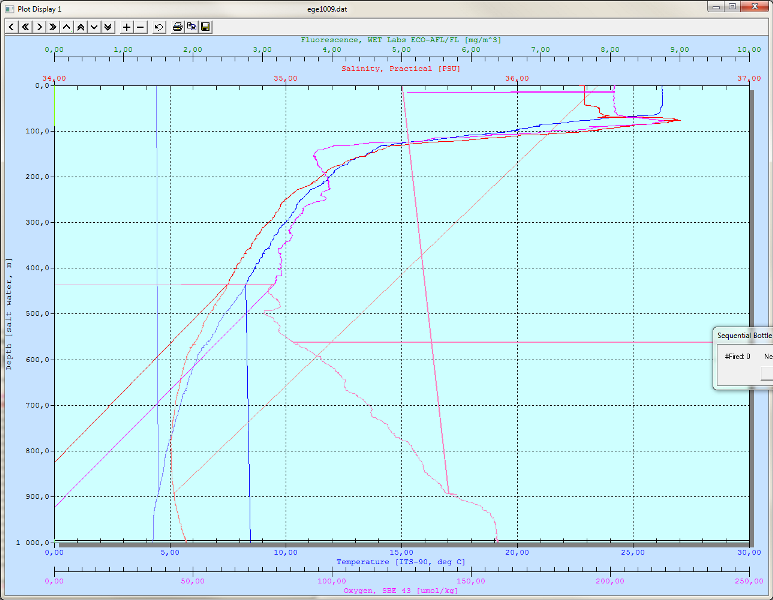The image size is (773, 600).
Task: Click the 8,00 fluorescence axis label
Action: click(x=610, y=50)
